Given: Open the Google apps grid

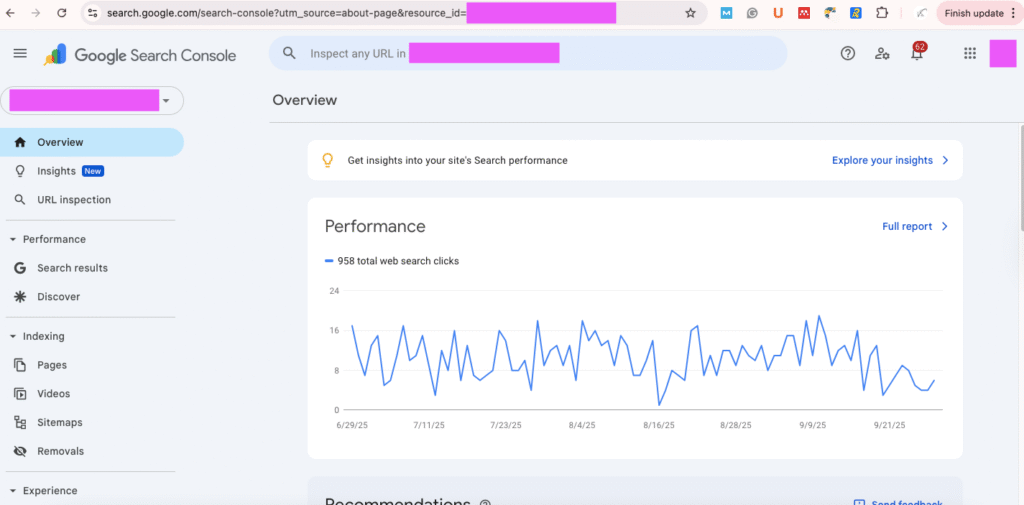Looking at the screenshot, I should point(969,54).
